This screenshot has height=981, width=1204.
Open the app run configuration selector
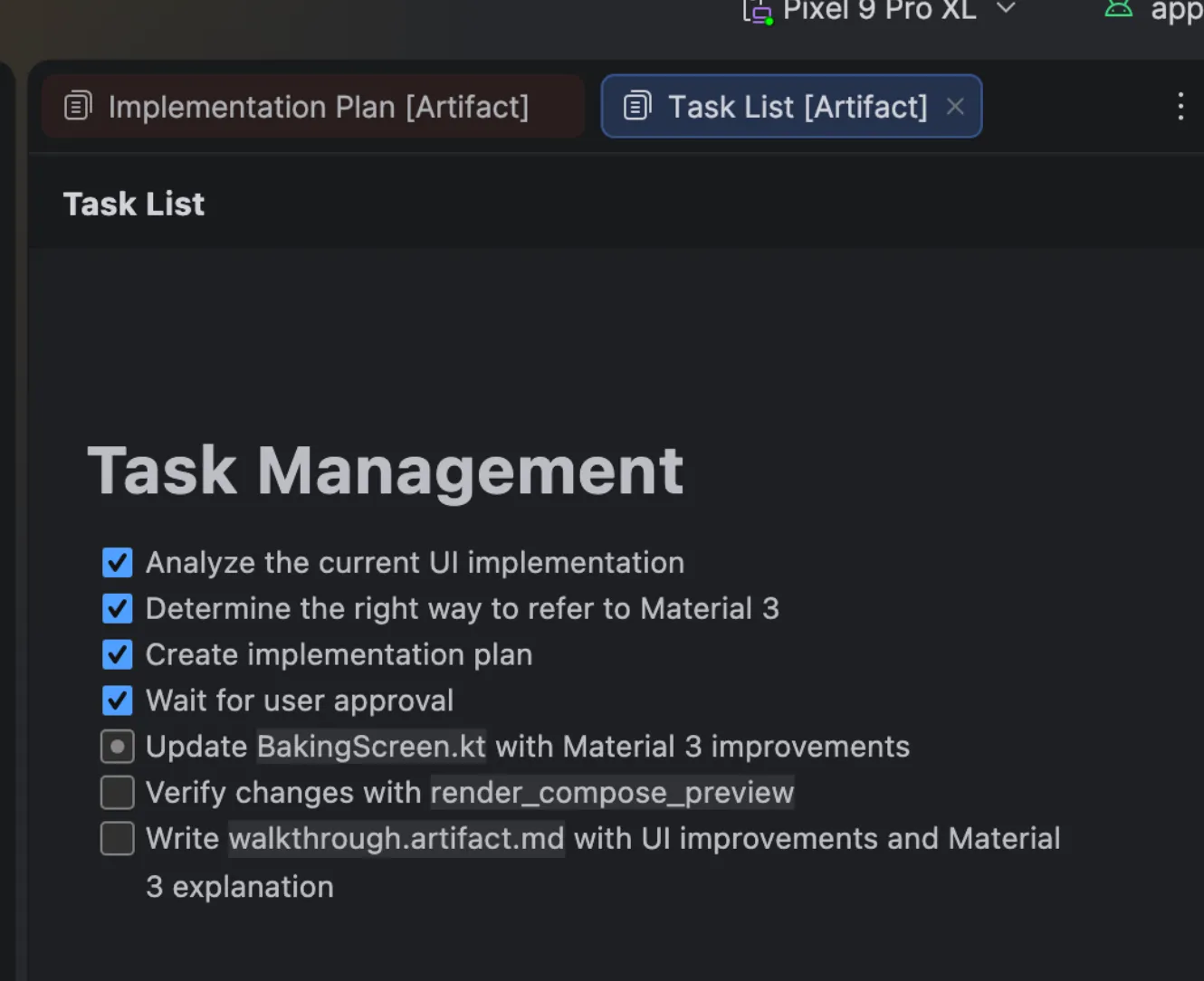[1174, 11]
